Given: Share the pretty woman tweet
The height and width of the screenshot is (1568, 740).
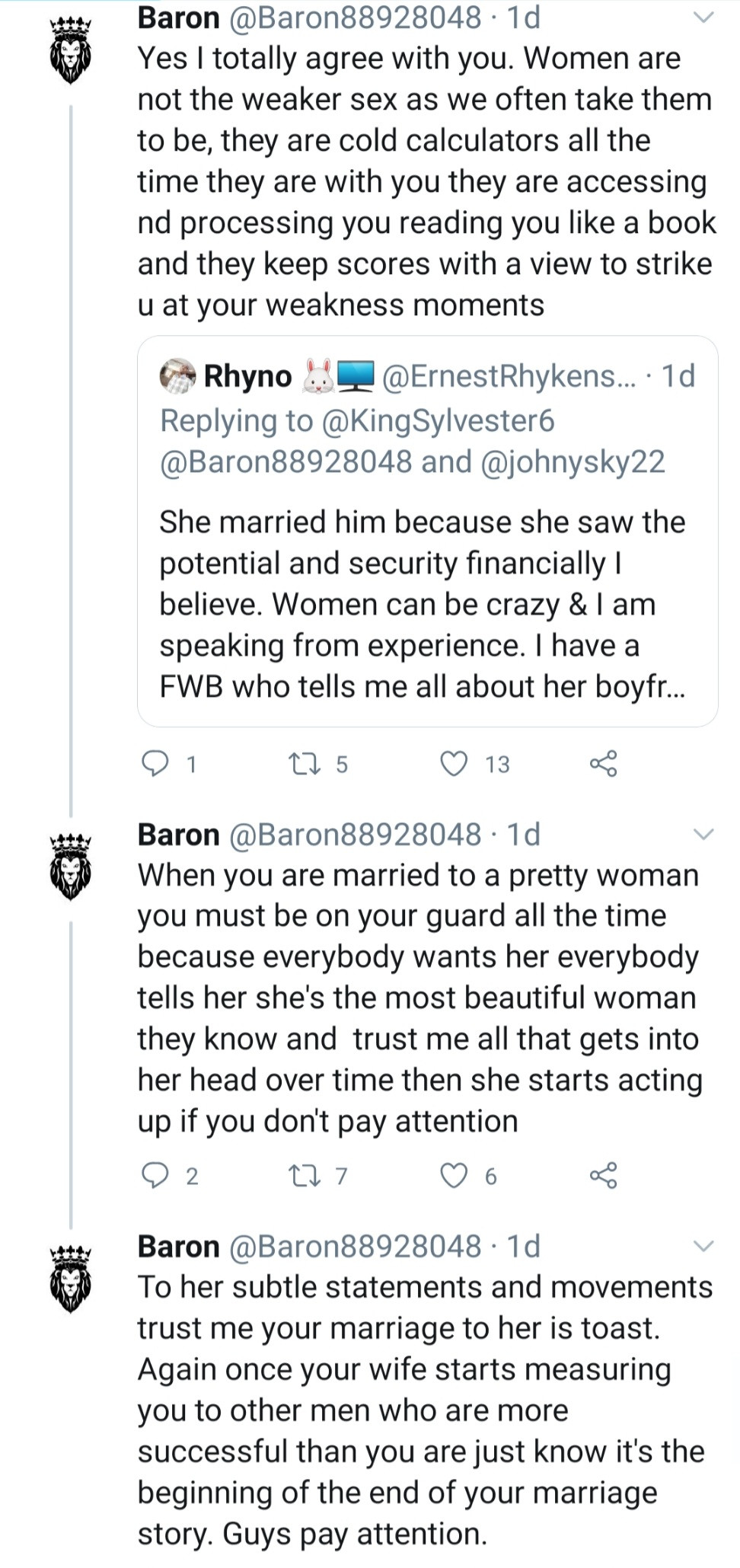Looking at the screenshot, I should (x=603, y=1176).
